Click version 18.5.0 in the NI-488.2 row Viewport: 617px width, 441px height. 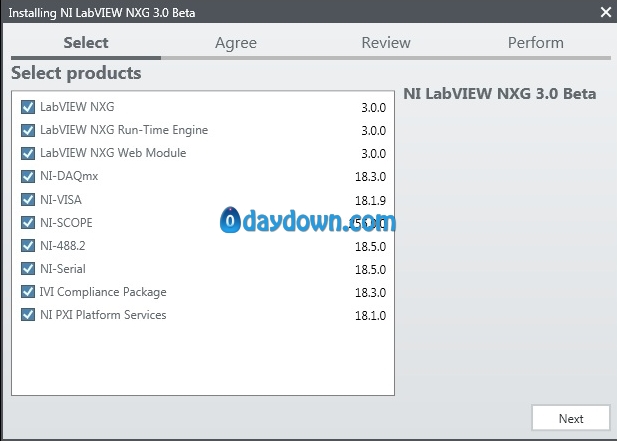tap(370, 247)
